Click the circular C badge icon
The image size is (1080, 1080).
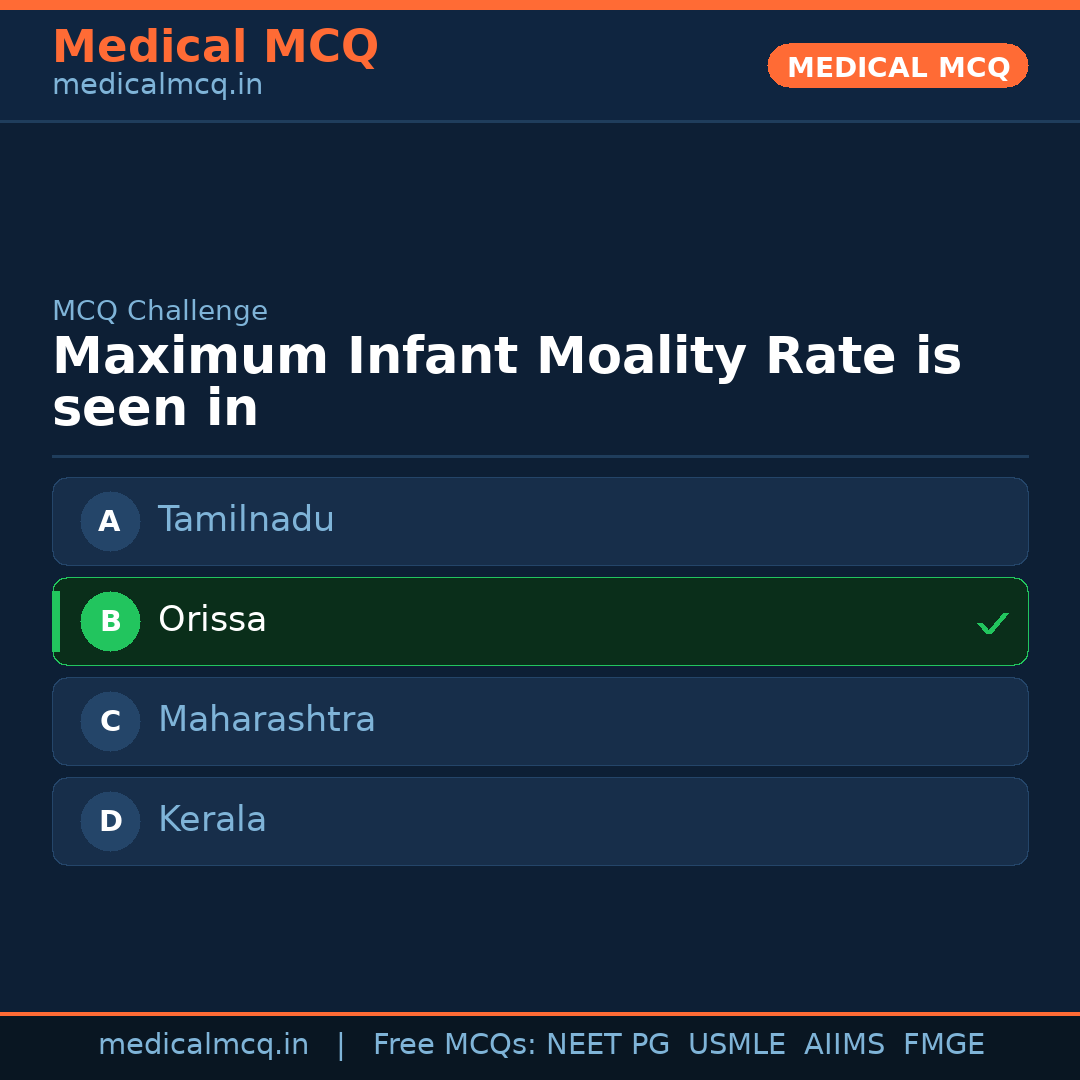tap(110, 721)
